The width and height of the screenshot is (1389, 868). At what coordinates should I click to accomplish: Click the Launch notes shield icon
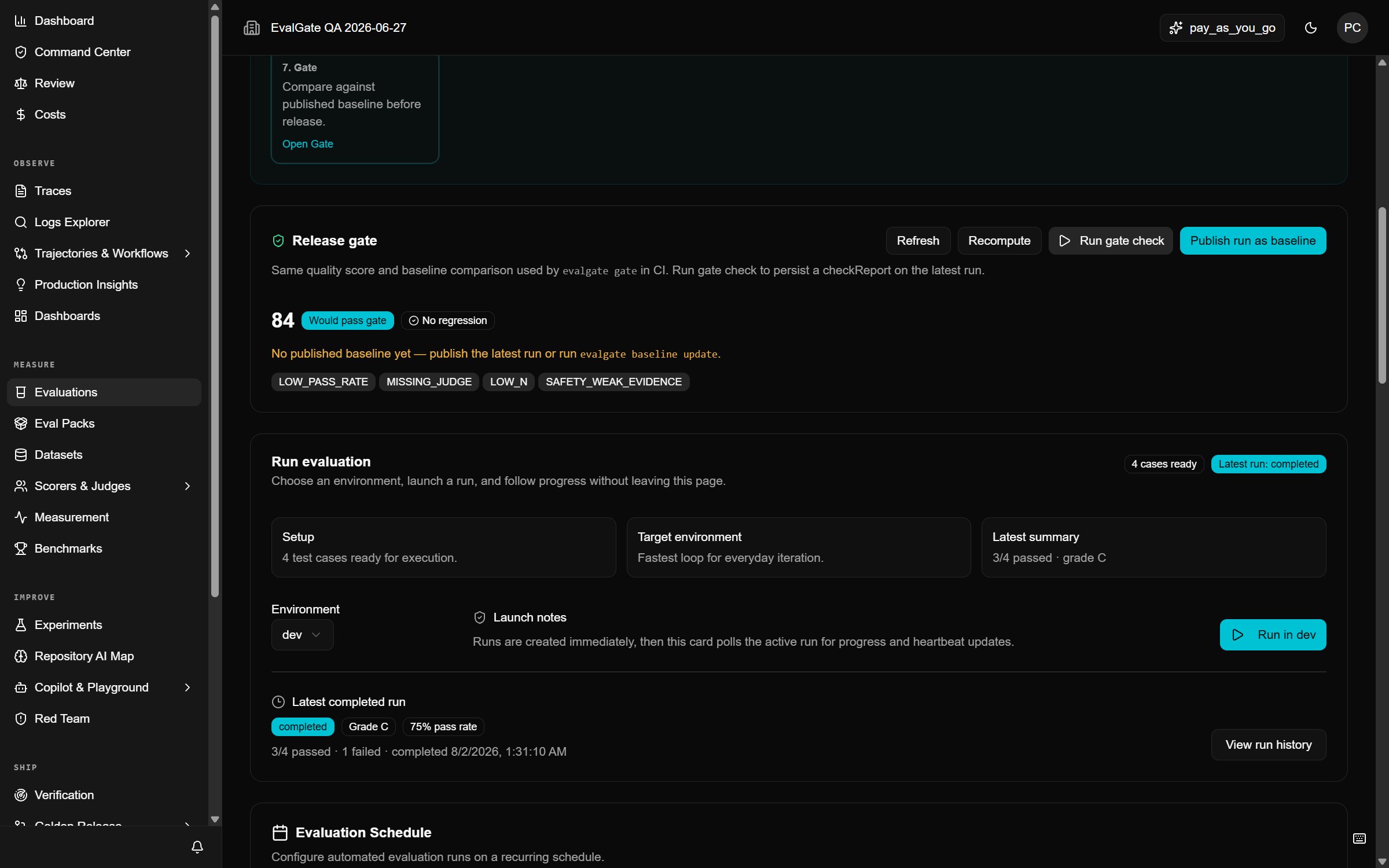(480, 617)
